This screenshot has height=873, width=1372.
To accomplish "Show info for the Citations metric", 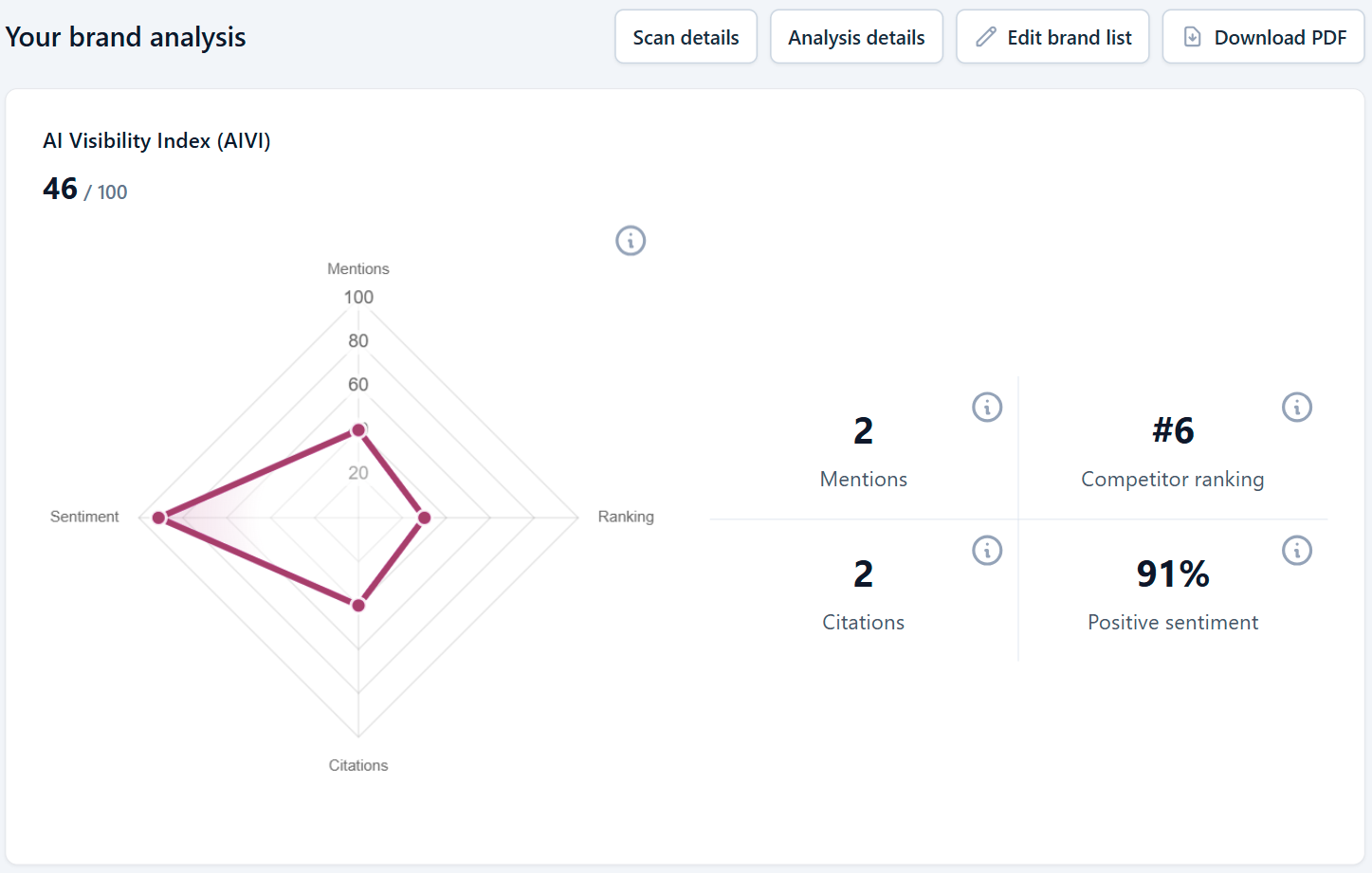I will tap(987, 551).
